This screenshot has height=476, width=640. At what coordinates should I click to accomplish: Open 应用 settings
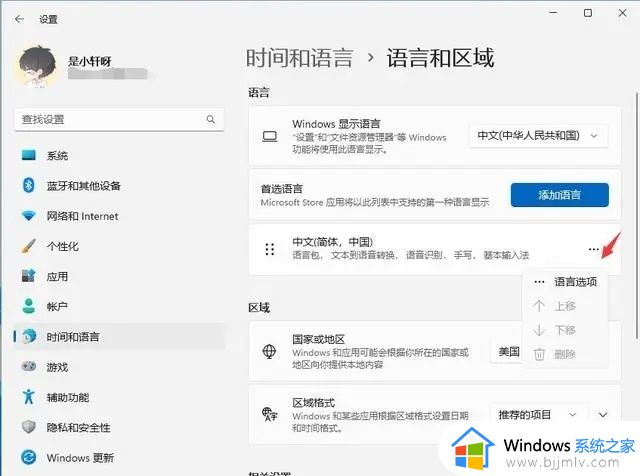coord(119,276)
